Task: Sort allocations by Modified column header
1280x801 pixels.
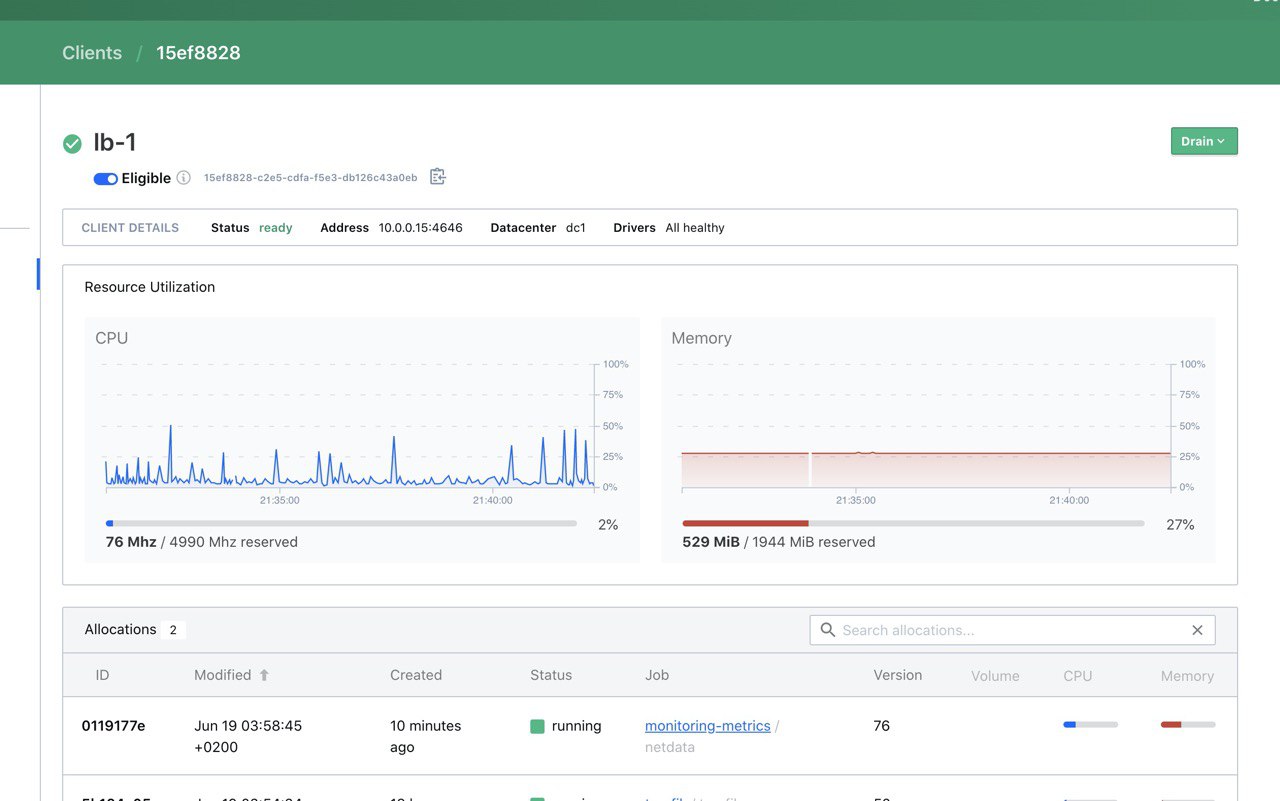Action: point(222,675)
